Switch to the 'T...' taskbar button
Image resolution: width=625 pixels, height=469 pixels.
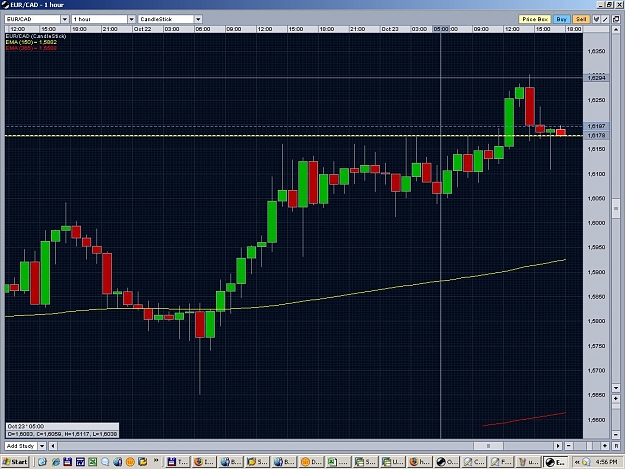pos(178,462)
